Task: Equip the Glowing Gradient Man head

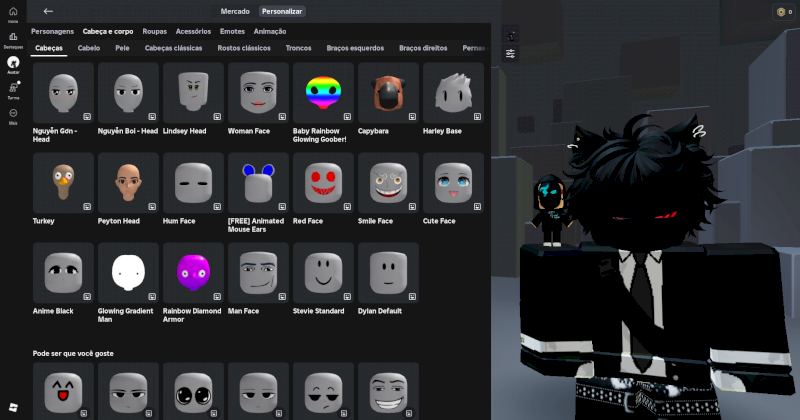Action: [128, 273]
